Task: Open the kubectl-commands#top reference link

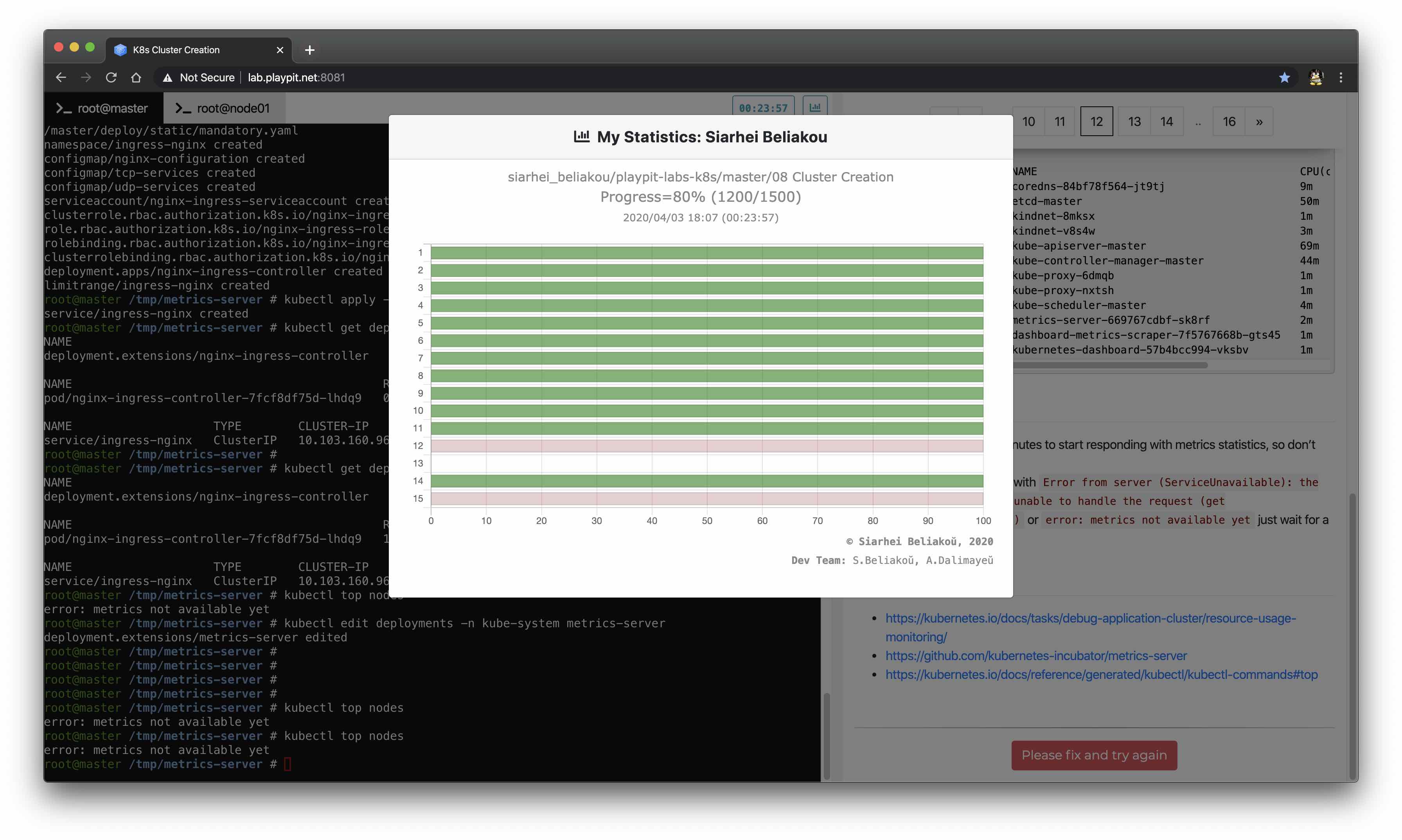Action: pyautogui.click(x=1101, y=674)
